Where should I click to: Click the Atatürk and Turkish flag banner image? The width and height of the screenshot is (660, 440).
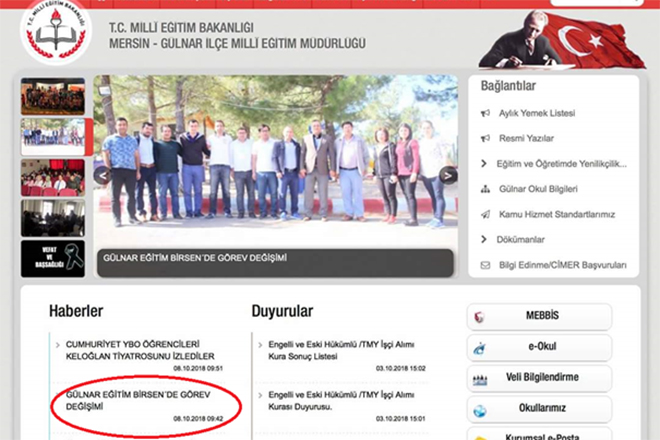click(562, 39)
